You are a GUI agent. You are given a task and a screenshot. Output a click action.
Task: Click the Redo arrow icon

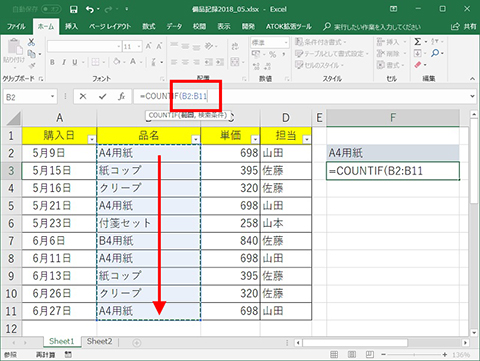click(108, 9)
